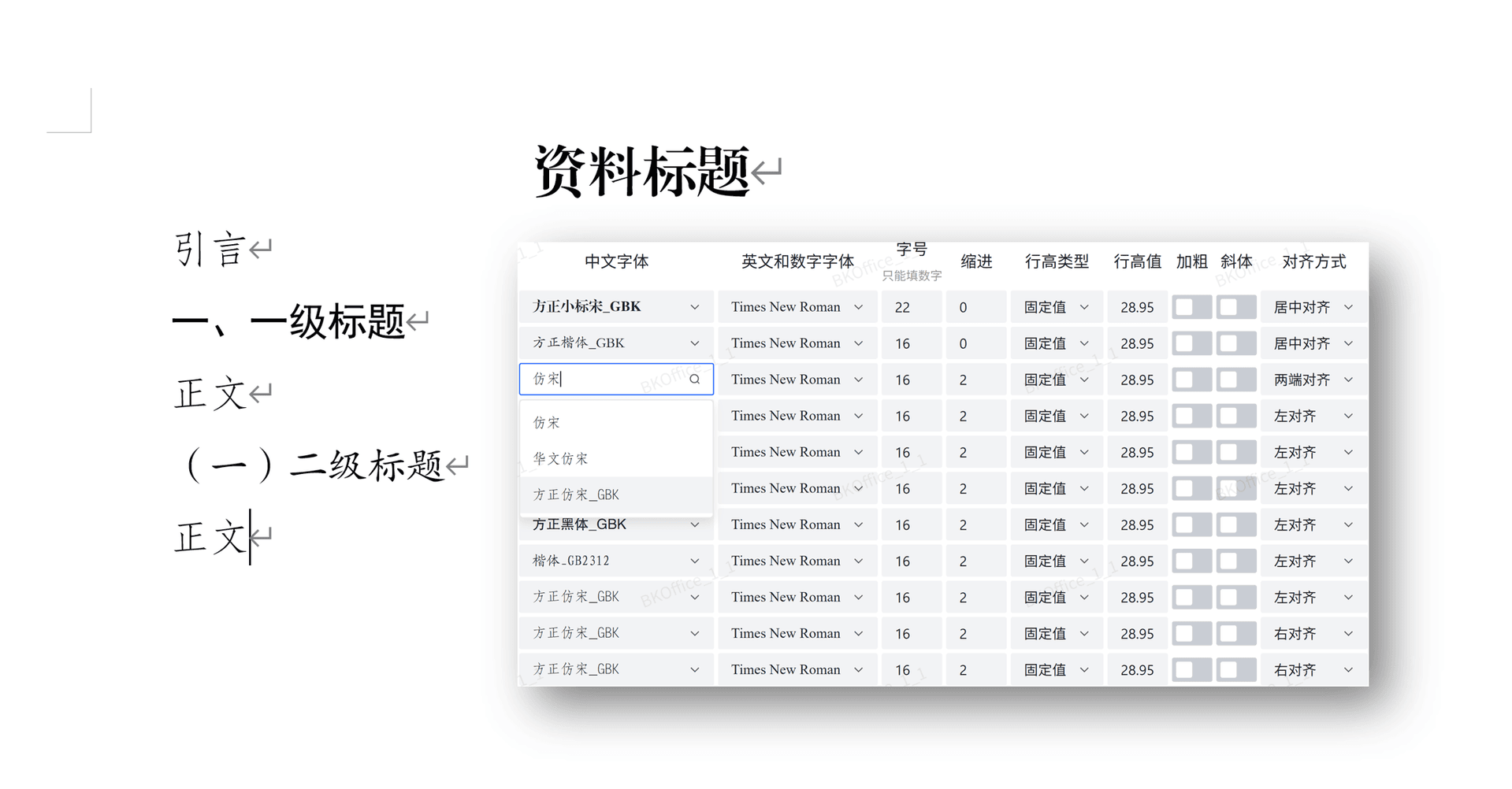Viewport: 1512px width, 789px height.
Task: Click the font size field showing 22
Action: click(911, 307)
